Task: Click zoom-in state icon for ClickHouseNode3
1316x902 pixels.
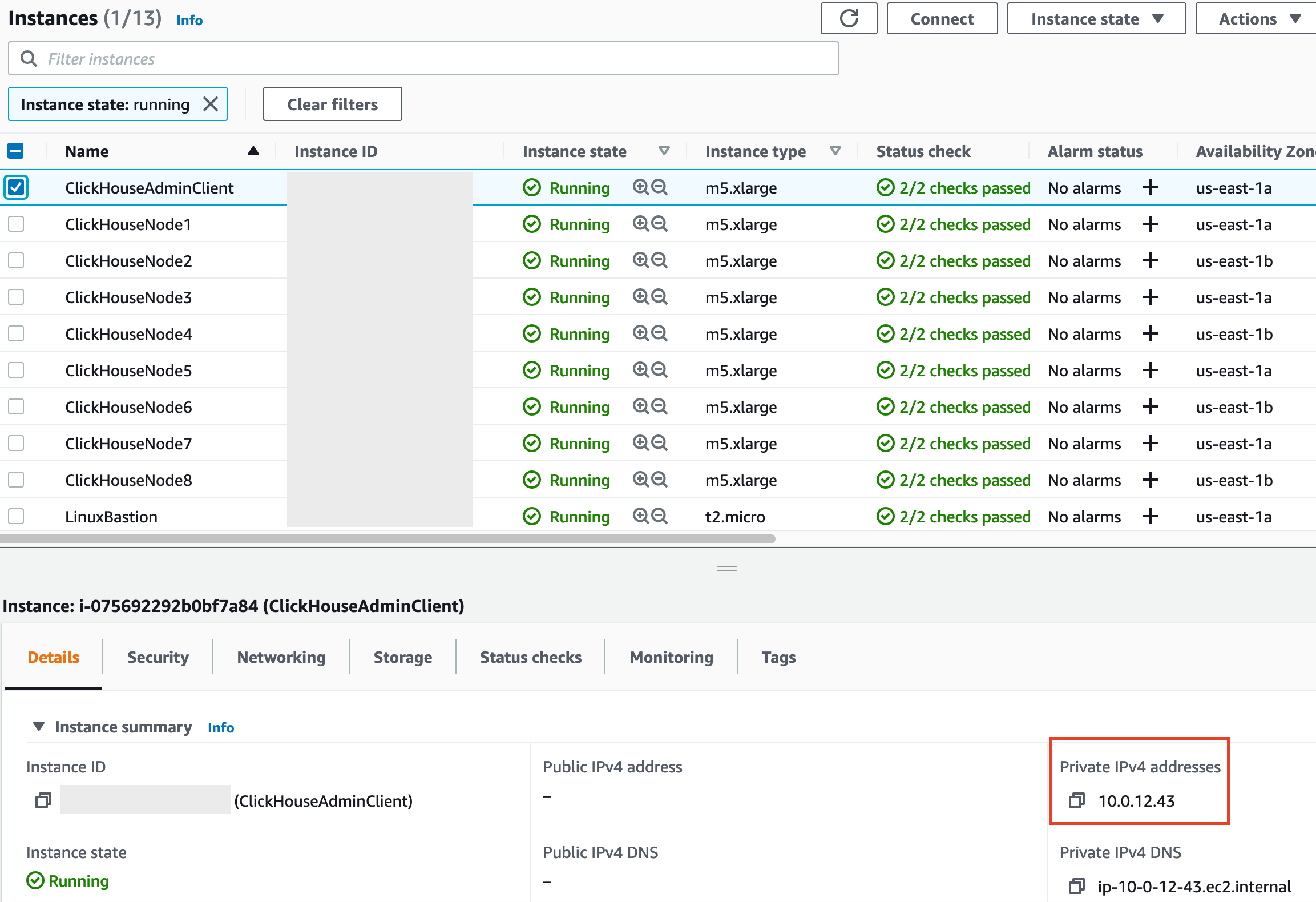Action: tap(641, 297)
